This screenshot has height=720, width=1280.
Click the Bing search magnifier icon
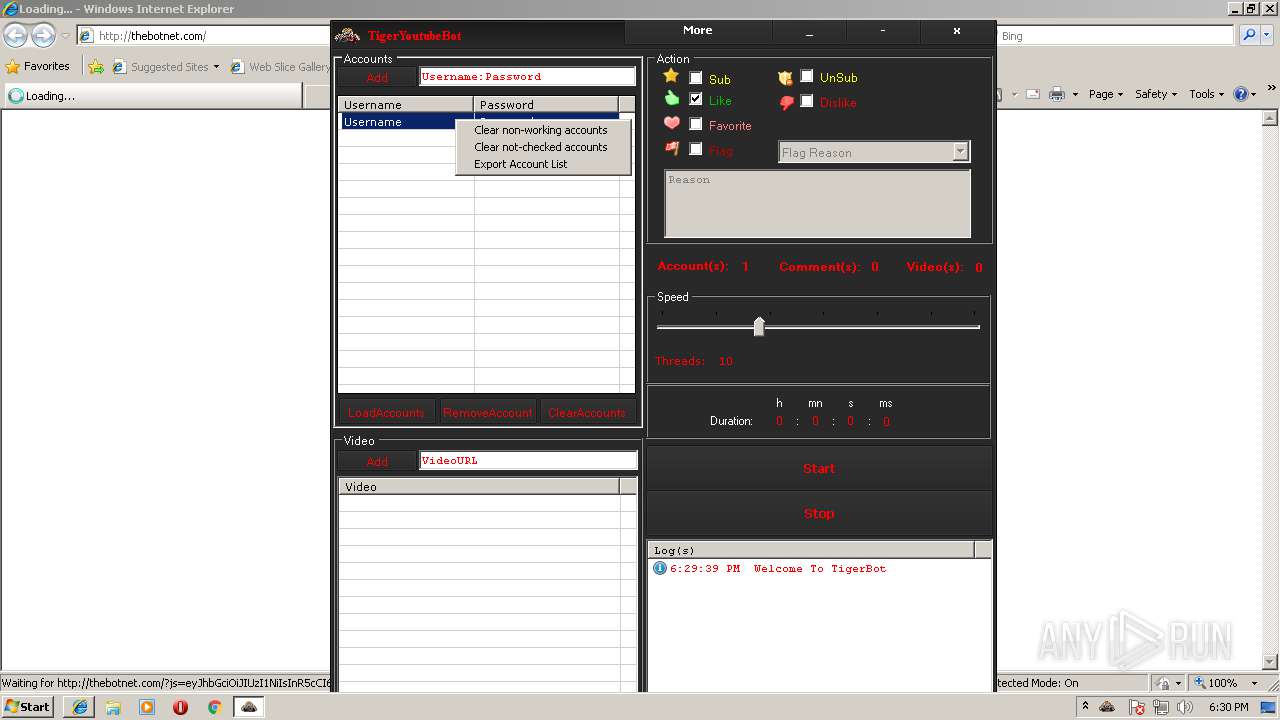click(1248, 36)
